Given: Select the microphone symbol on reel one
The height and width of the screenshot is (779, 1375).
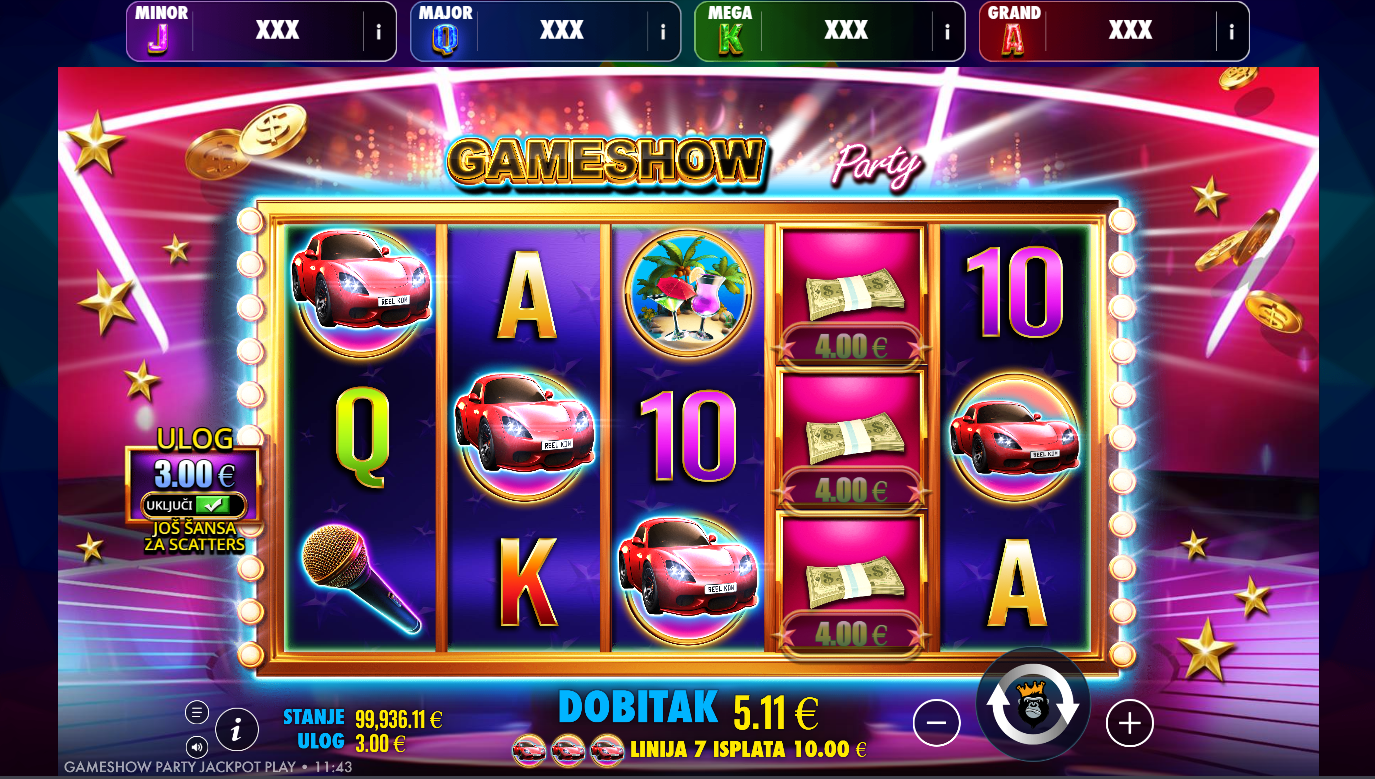Looking at the screenshot, I should (x=361, y=579).
